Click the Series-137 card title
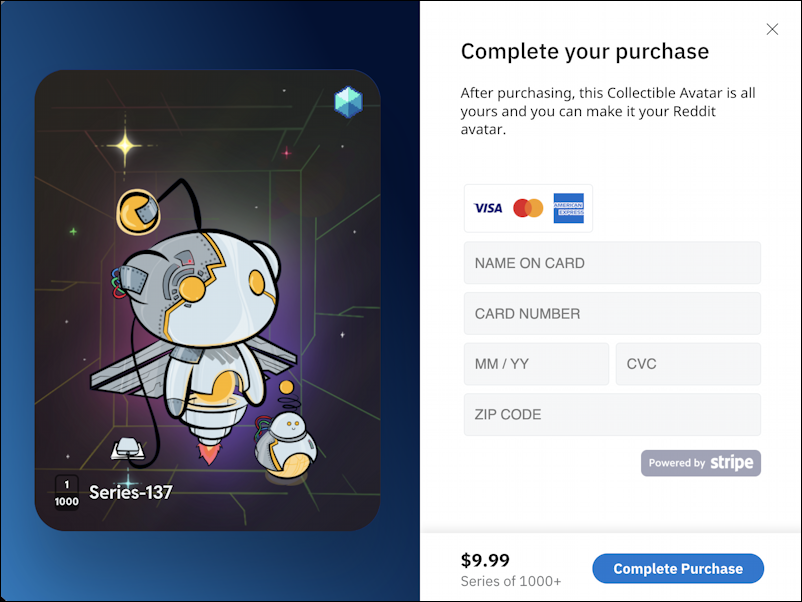 point(130,492)
